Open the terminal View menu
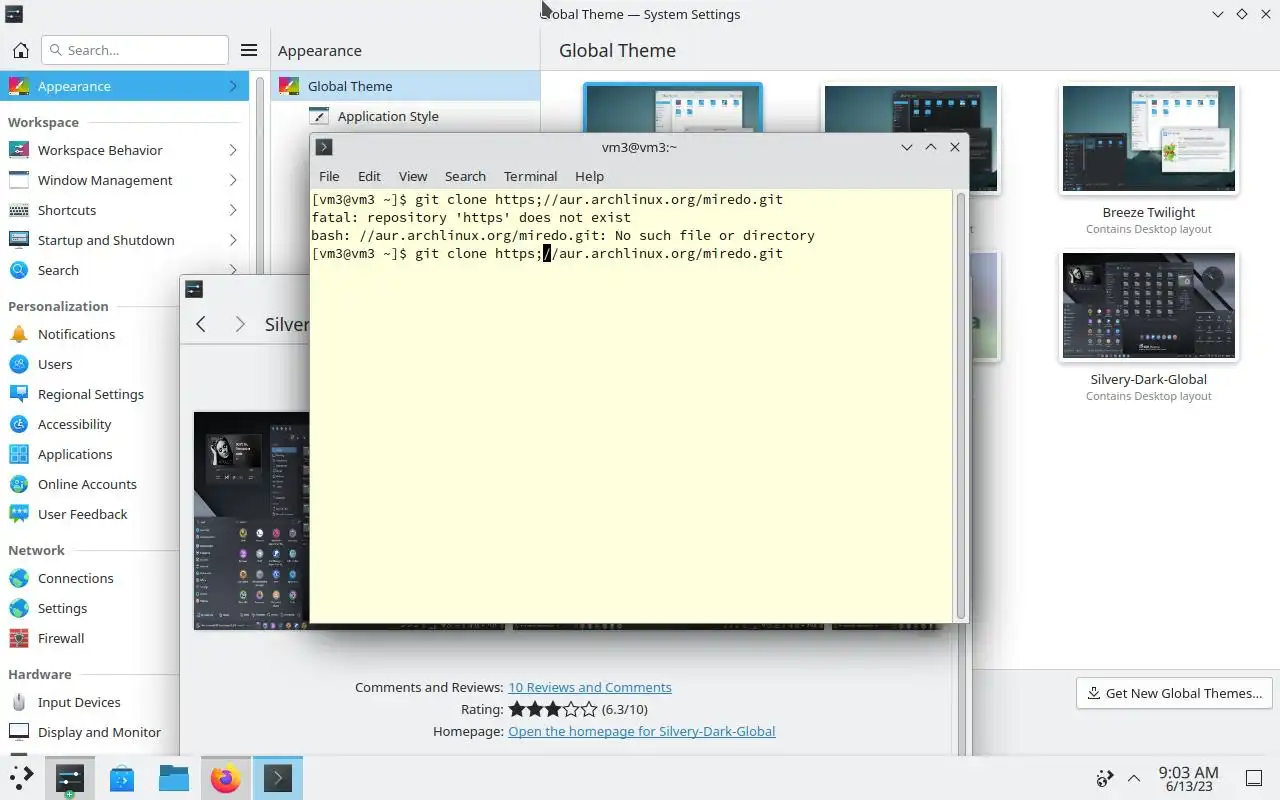The width and height of the screenshot is (1280, 800). [413, 176]
